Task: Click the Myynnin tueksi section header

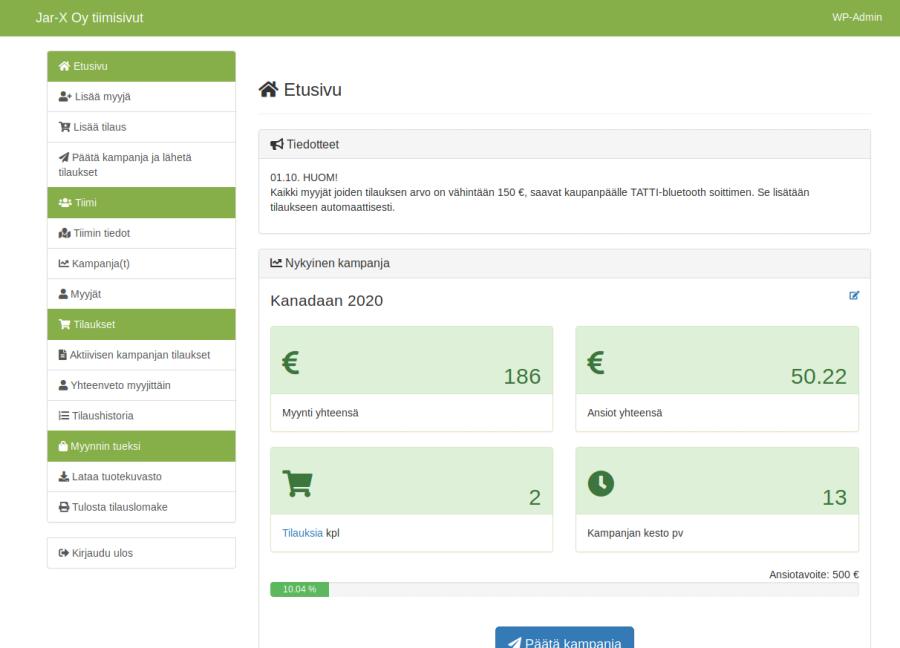Action: 141,446
